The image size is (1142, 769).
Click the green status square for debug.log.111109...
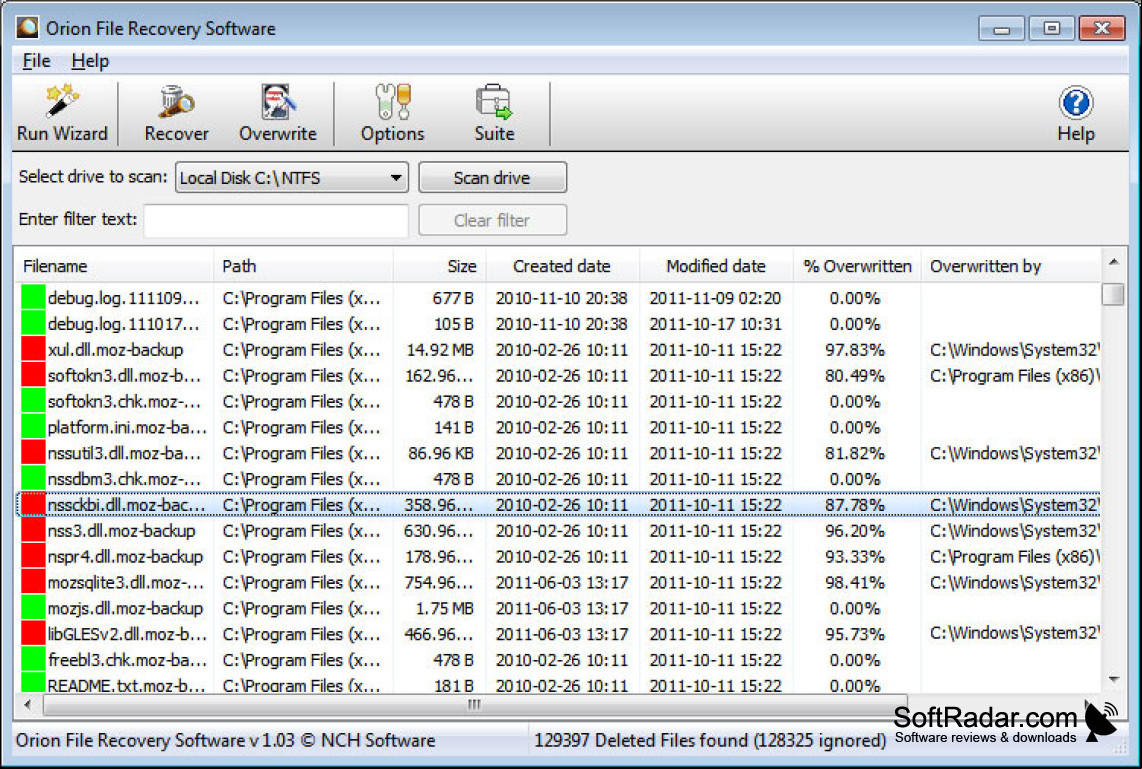pyautogui.click(x=33, y=298)
